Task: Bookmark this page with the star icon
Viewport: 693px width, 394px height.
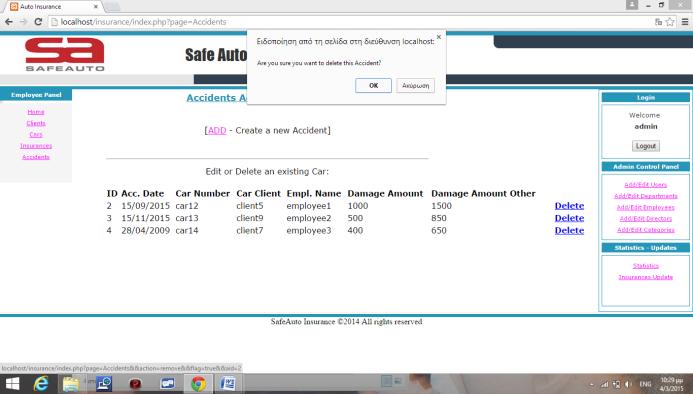Action: pyautogui.click(x=670, y=22)
